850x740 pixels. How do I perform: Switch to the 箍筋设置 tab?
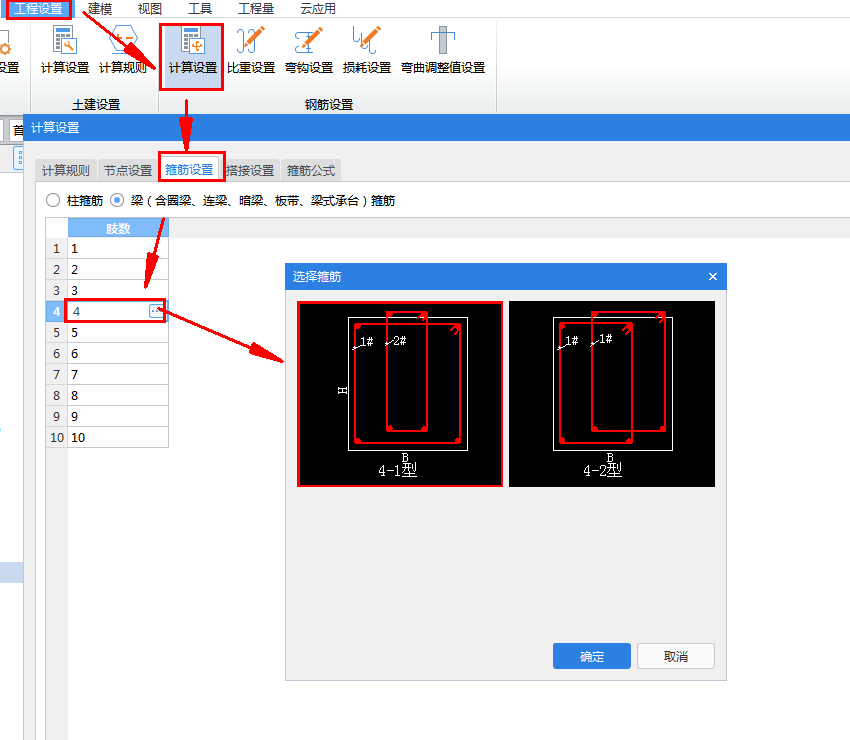click(189, 169)
